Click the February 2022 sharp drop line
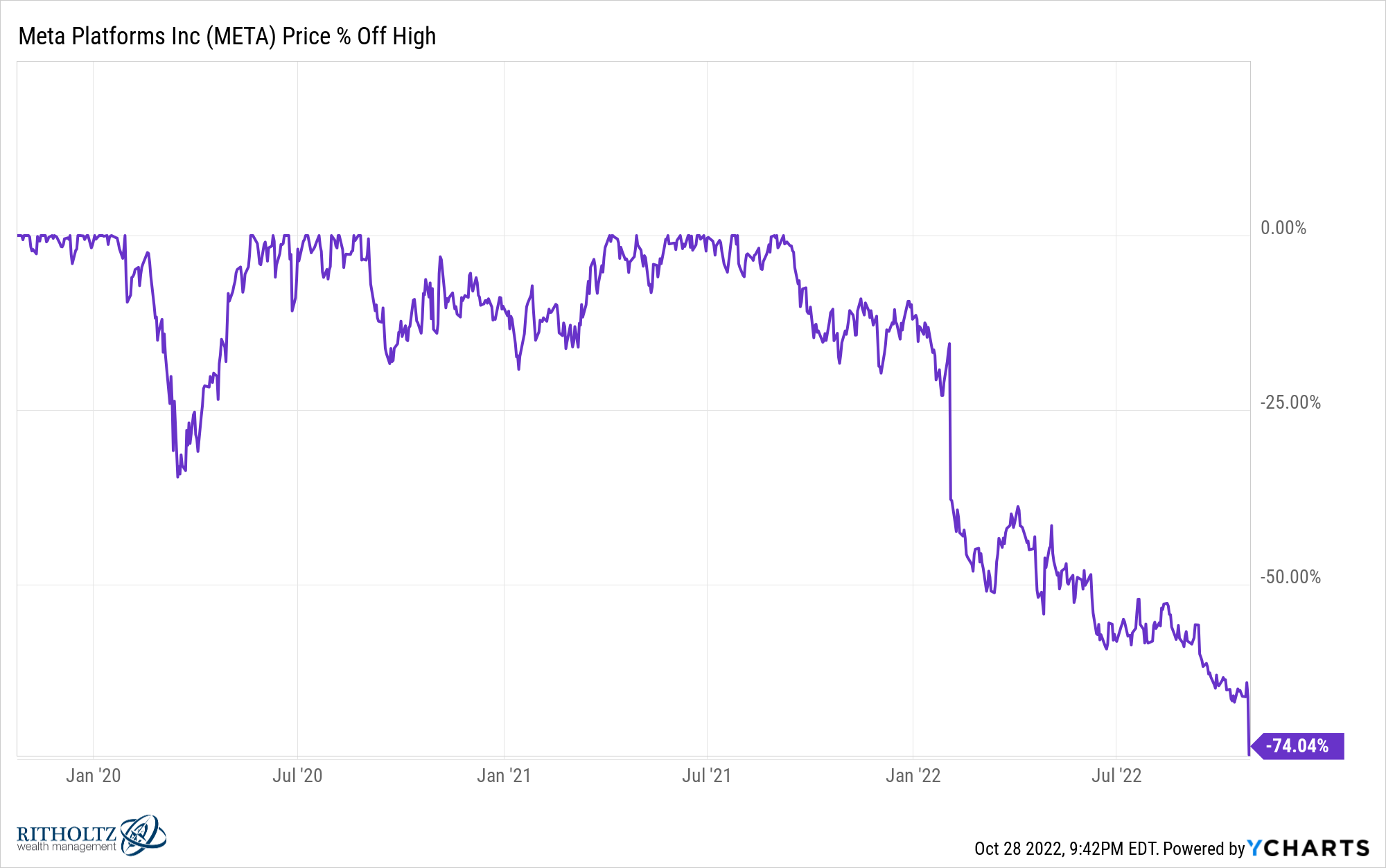The width and height of the screenshot is (1386, 868). [950, 421]
